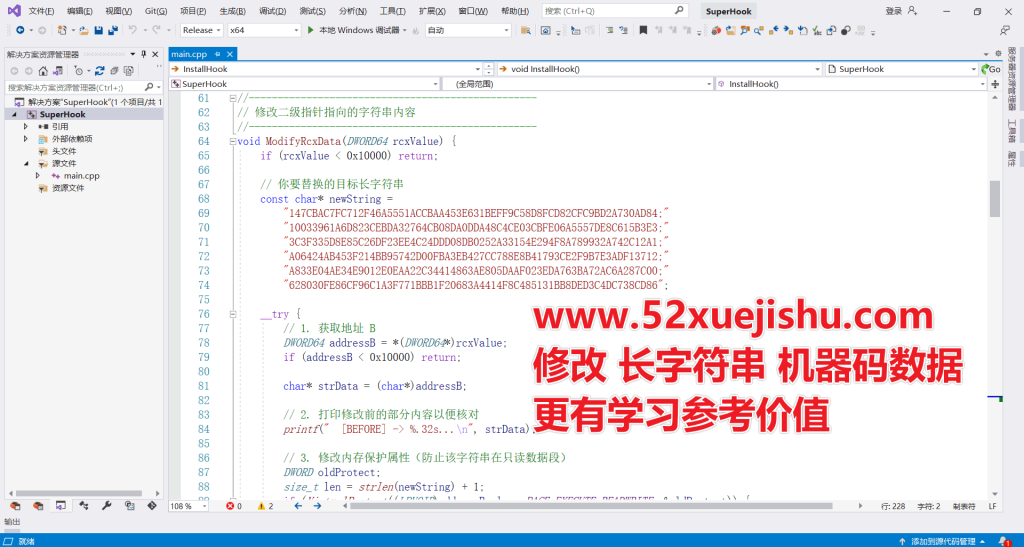Open the 工具(T) menu
The width and height of the screenshot is (1024, 547).
(392, 11)
